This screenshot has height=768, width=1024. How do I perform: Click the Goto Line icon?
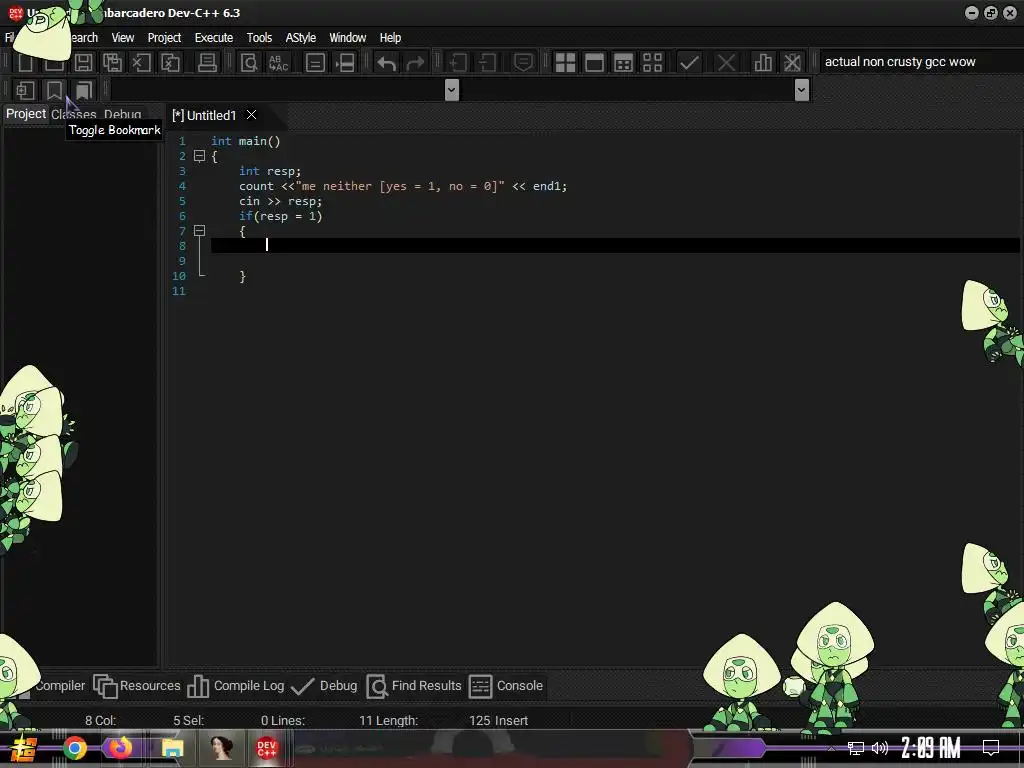[x=344, y=63]
